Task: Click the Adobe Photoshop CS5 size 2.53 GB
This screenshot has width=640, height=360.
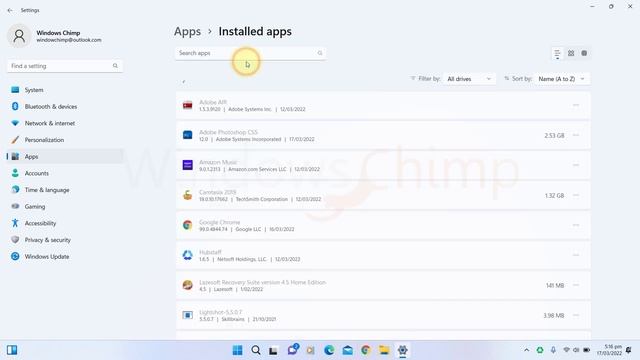Action: 554,136
